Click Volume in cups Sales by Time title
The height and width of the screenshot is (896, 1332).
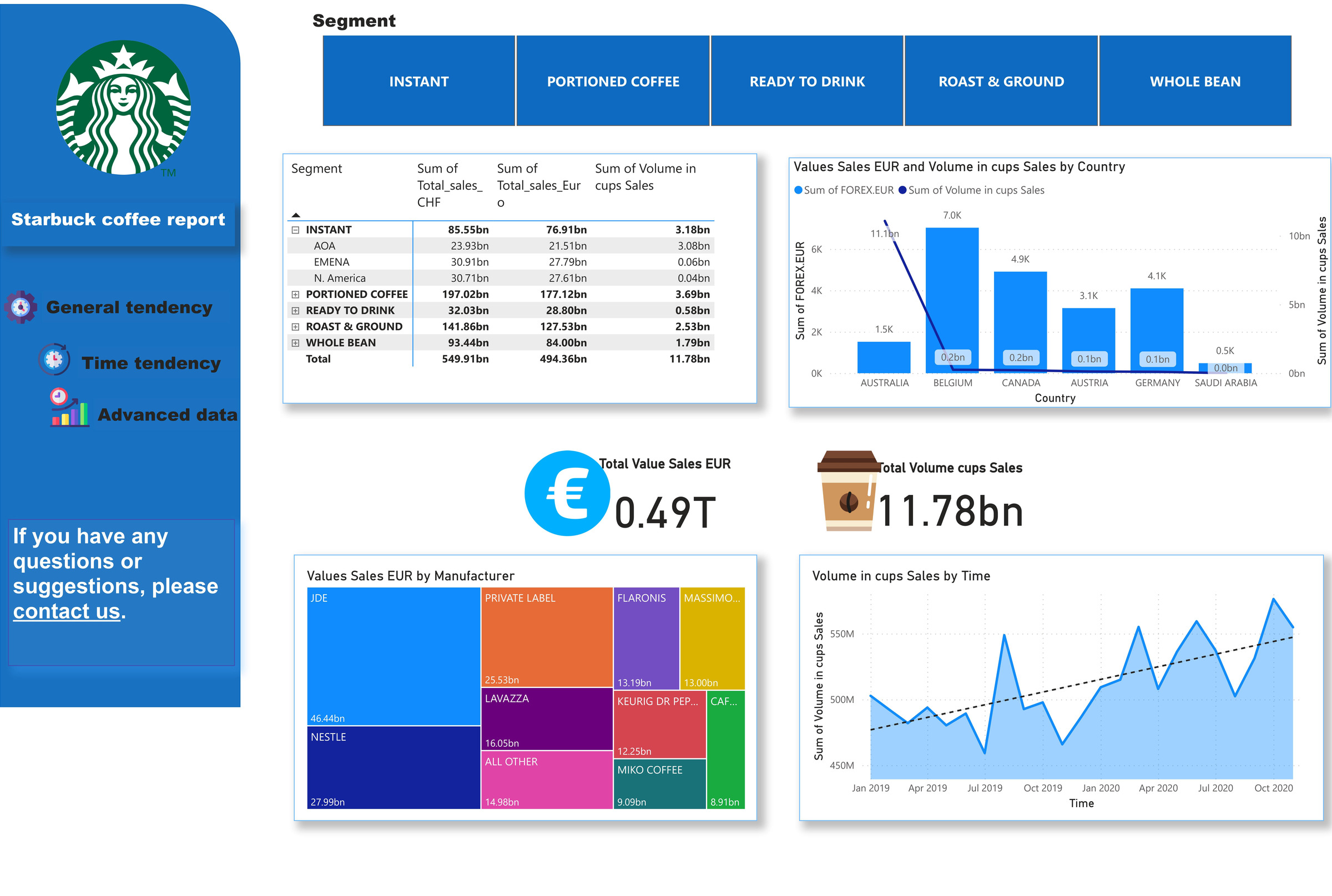[901, 576]
